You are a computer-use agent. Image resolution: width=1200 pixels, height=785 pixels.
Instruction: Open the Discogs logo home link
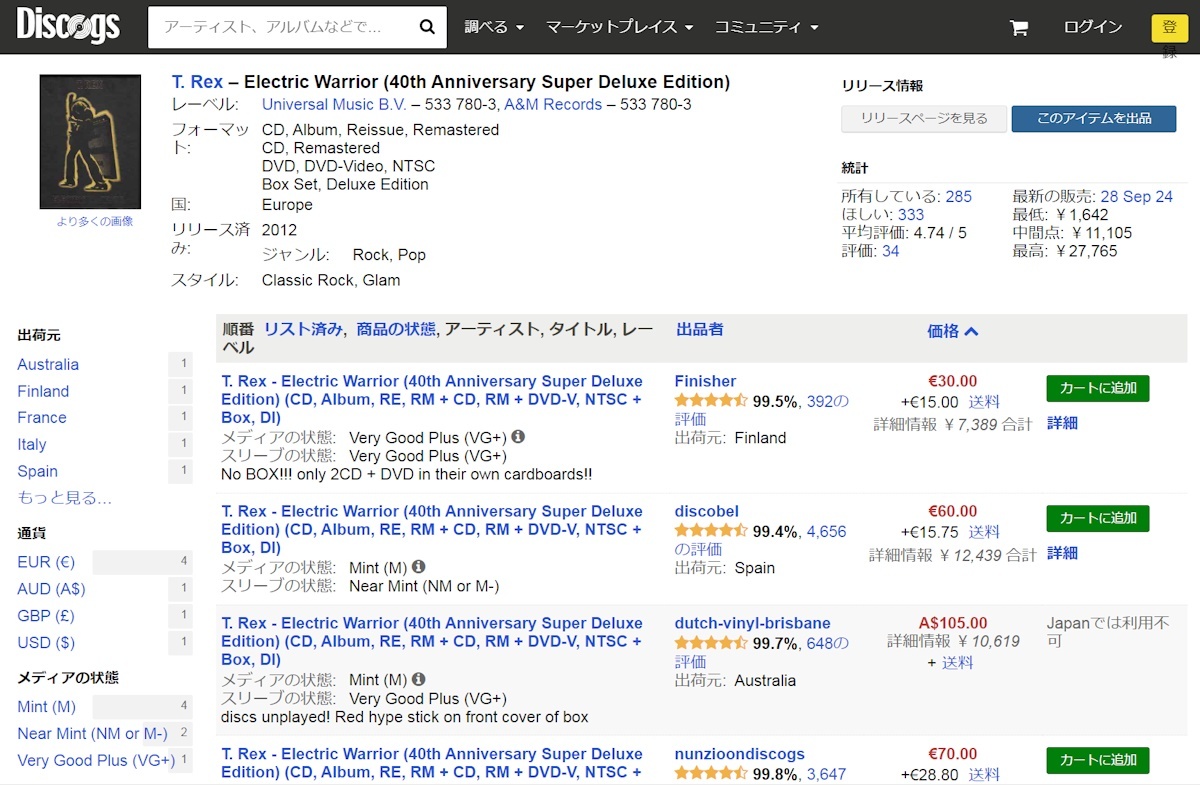pyautogui.click(x=68, y=26)
